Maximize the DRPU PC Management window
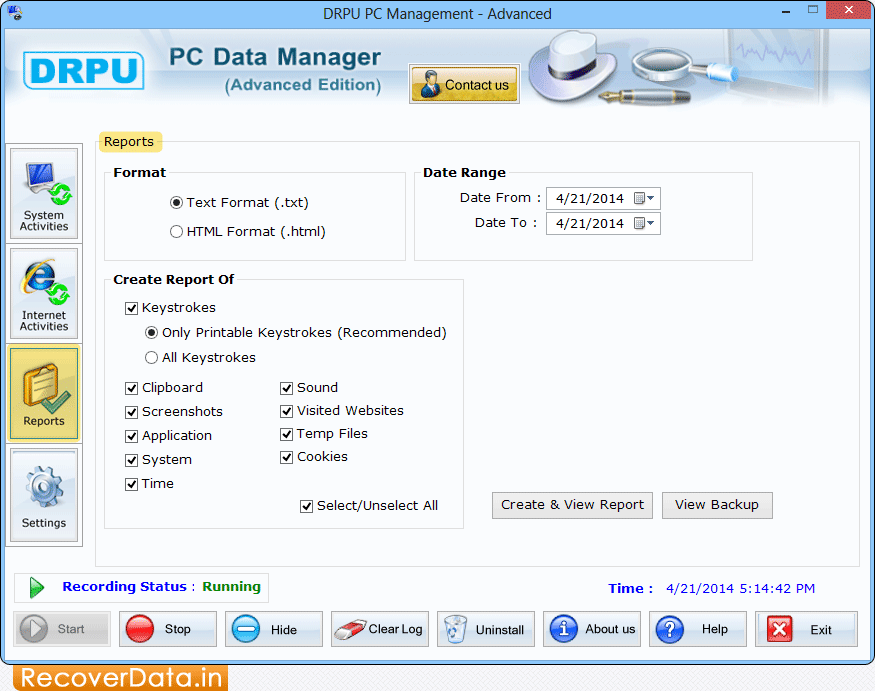 (x=813, y=10)
